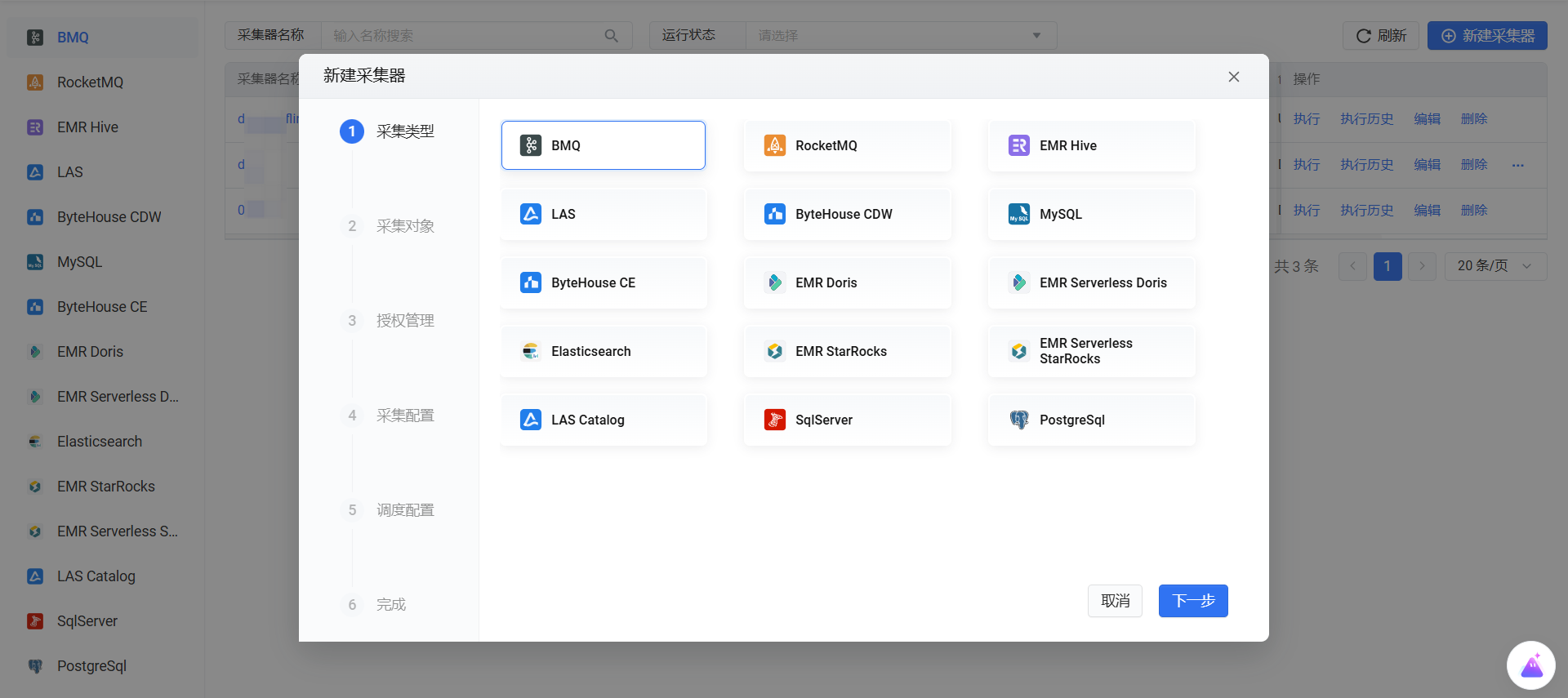Click step 2 采集对象 in wizard

(387, 226)
